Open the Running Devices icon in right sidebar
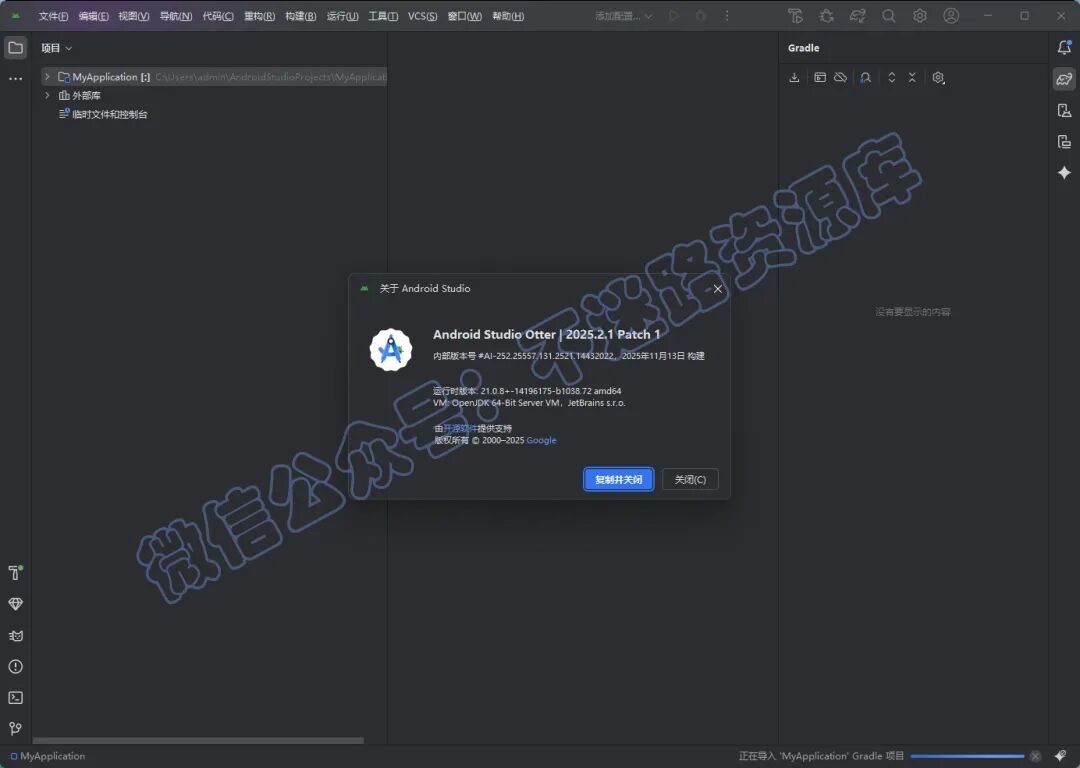The height and width of the screenshot is (768, 1080). click(1064, 141)
